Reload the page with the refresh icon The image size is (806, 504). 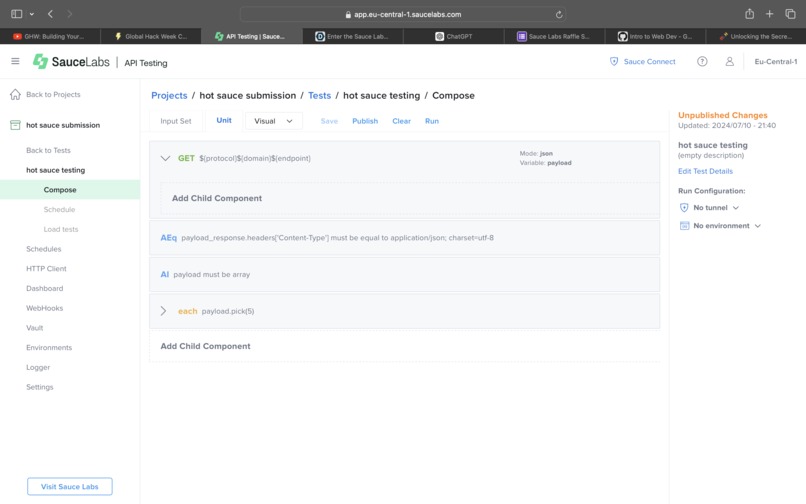[x=559, y=14]
